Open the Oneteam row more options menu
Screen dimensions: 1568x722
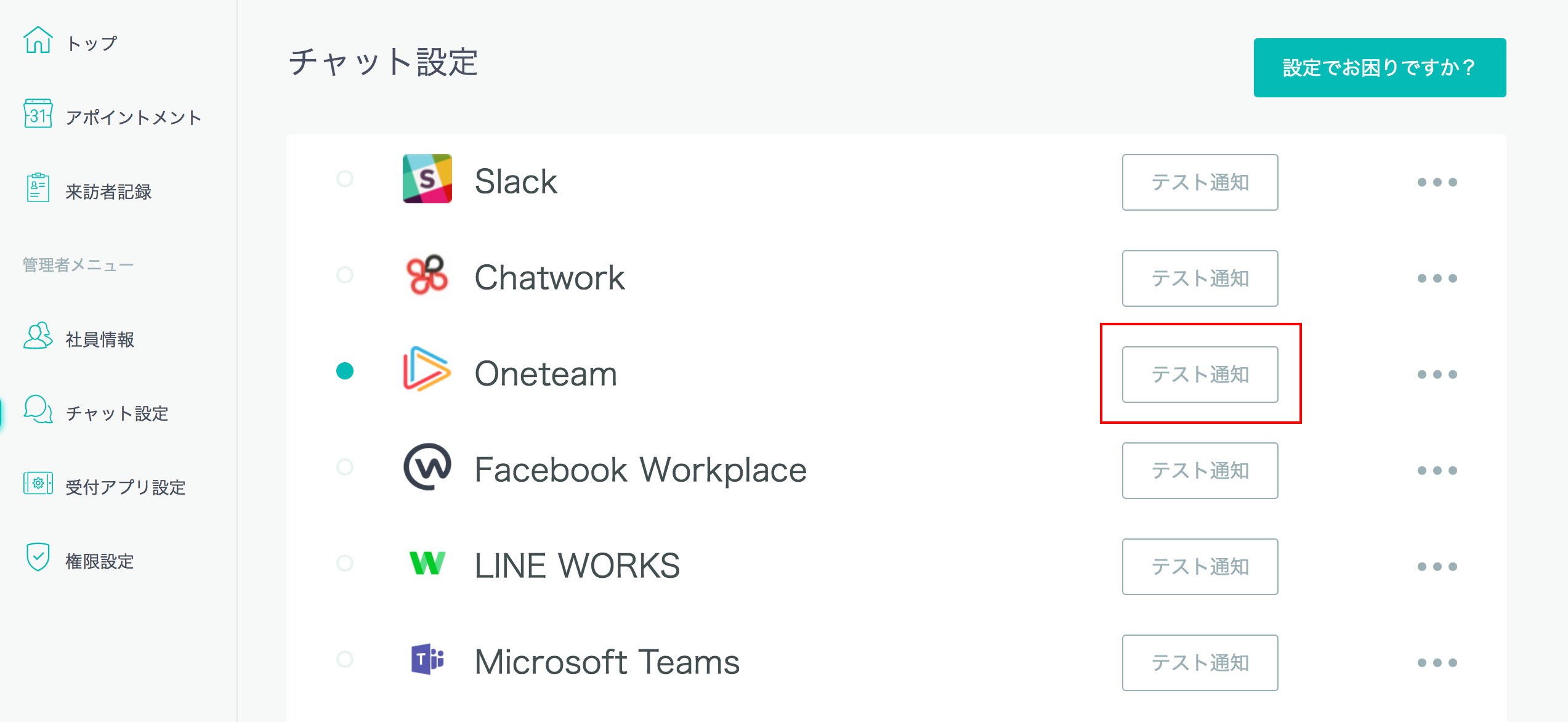tap(1437, 375)
